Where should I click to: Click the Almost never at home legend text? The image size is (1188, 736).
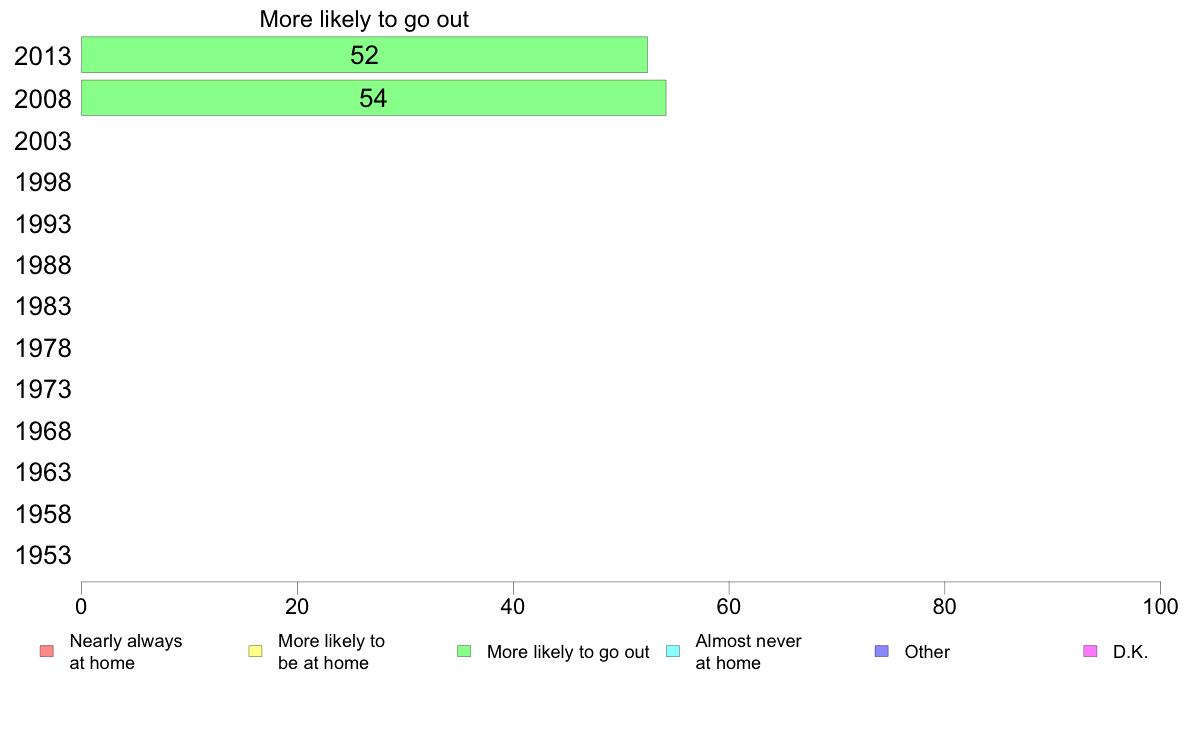click(749, 652)
